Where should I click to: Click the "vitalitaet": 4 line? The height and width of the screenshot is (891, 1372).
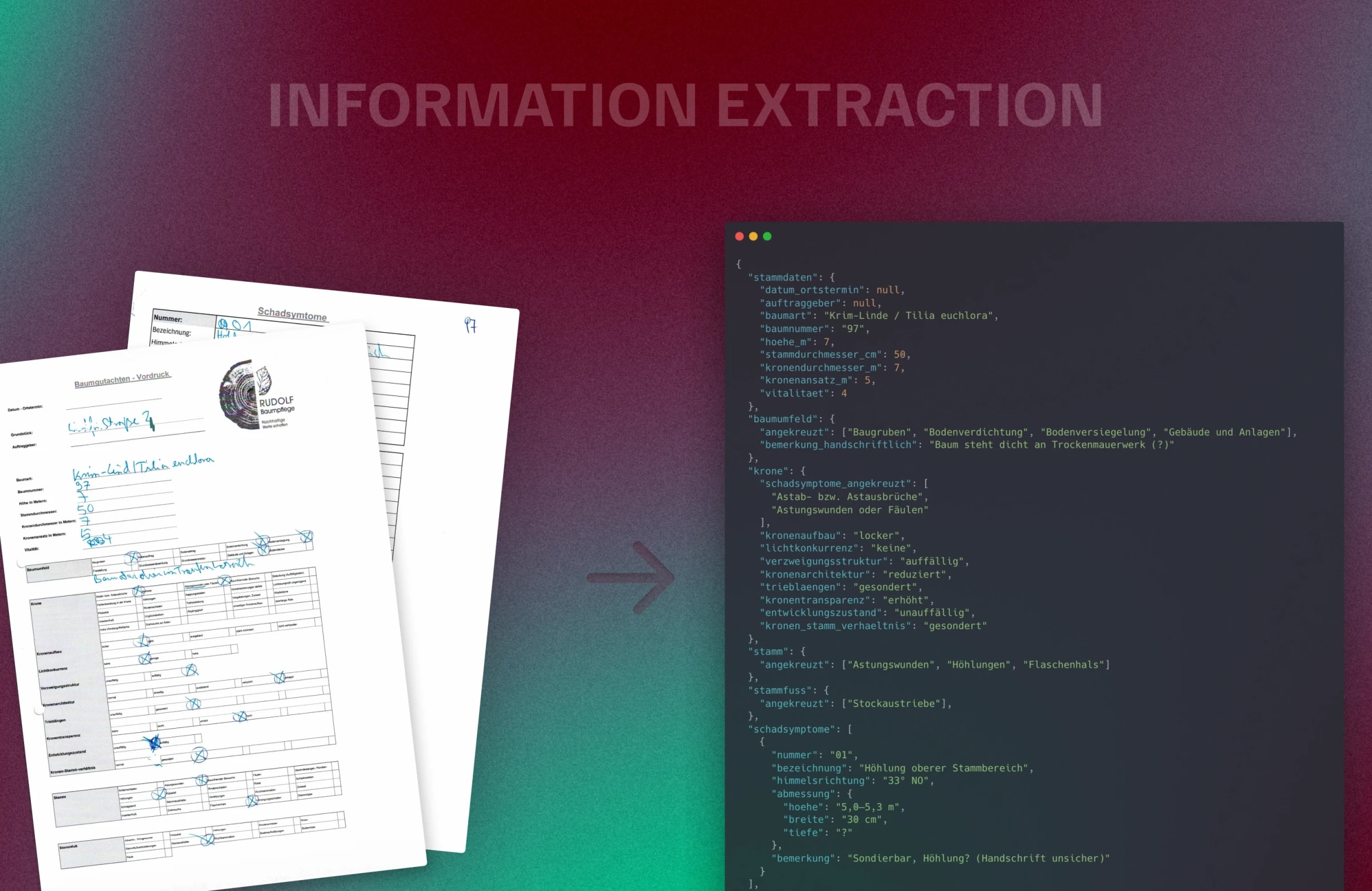(803, 393)
